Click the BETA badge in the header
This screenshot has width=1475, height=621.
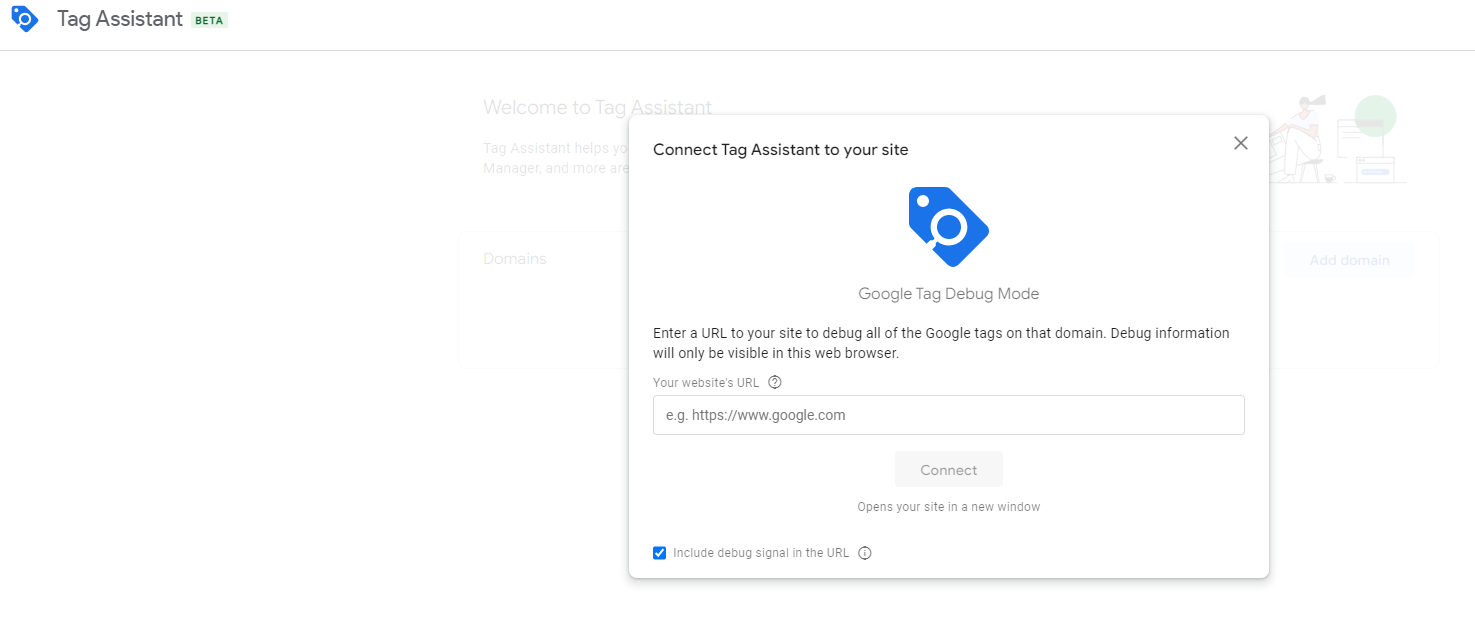click(209, 20)
